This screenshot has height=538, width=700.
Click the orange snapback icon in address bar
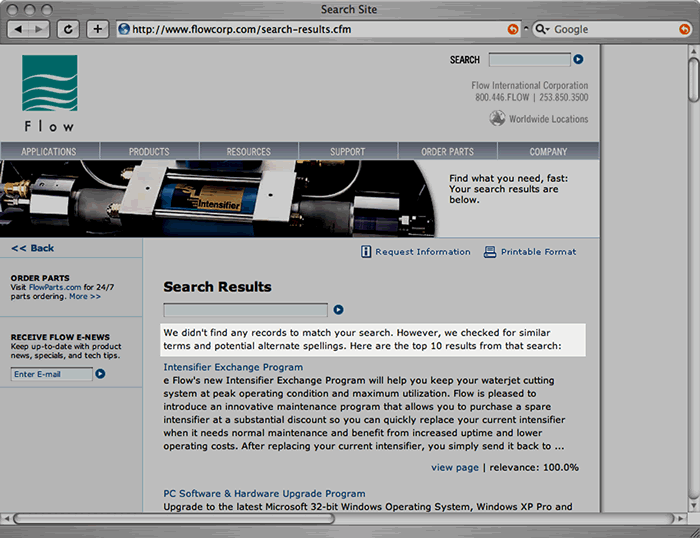[513, 29]
